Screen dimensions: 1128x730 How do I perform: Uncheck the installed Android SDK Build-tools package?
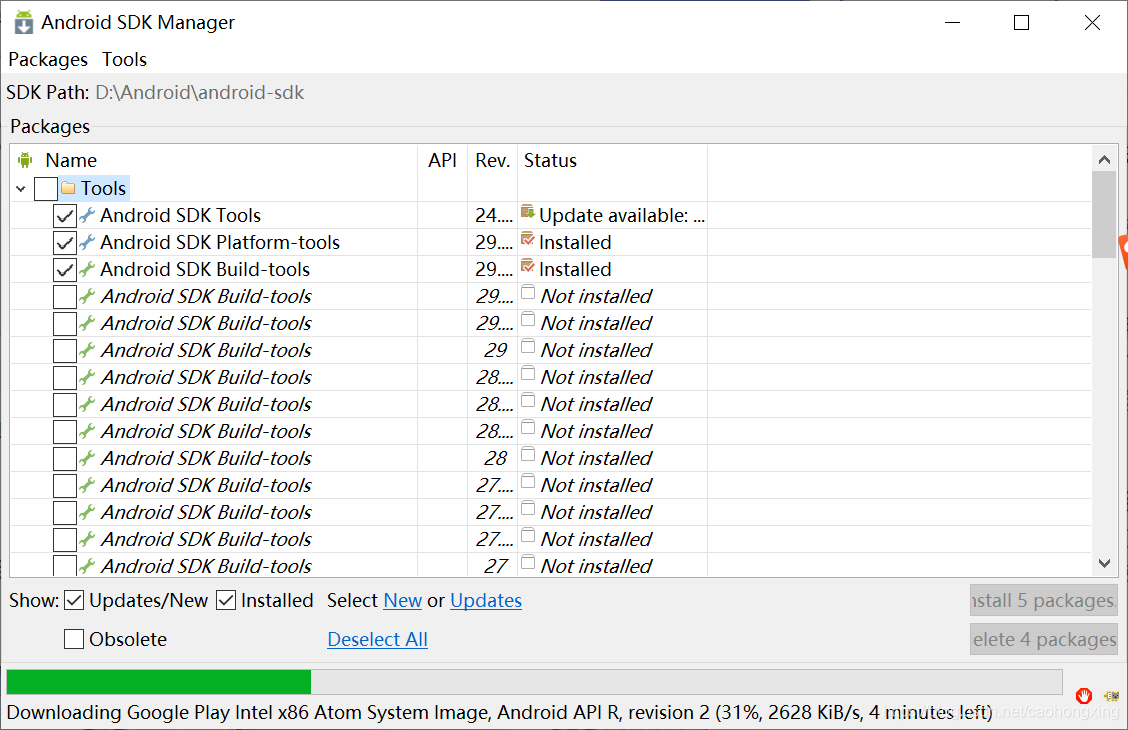[65, 270]
